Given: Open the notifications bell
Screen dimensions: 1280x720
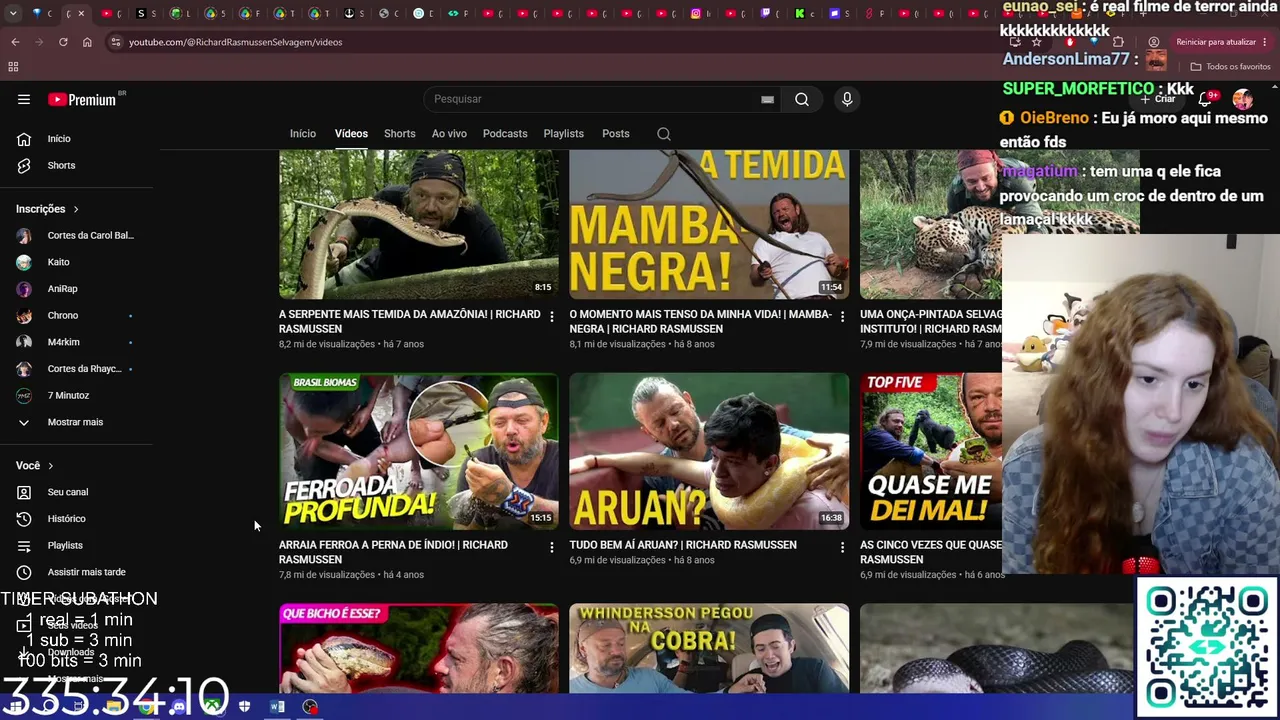Looking at the screenshot, I should click(x=1205, y=99).
